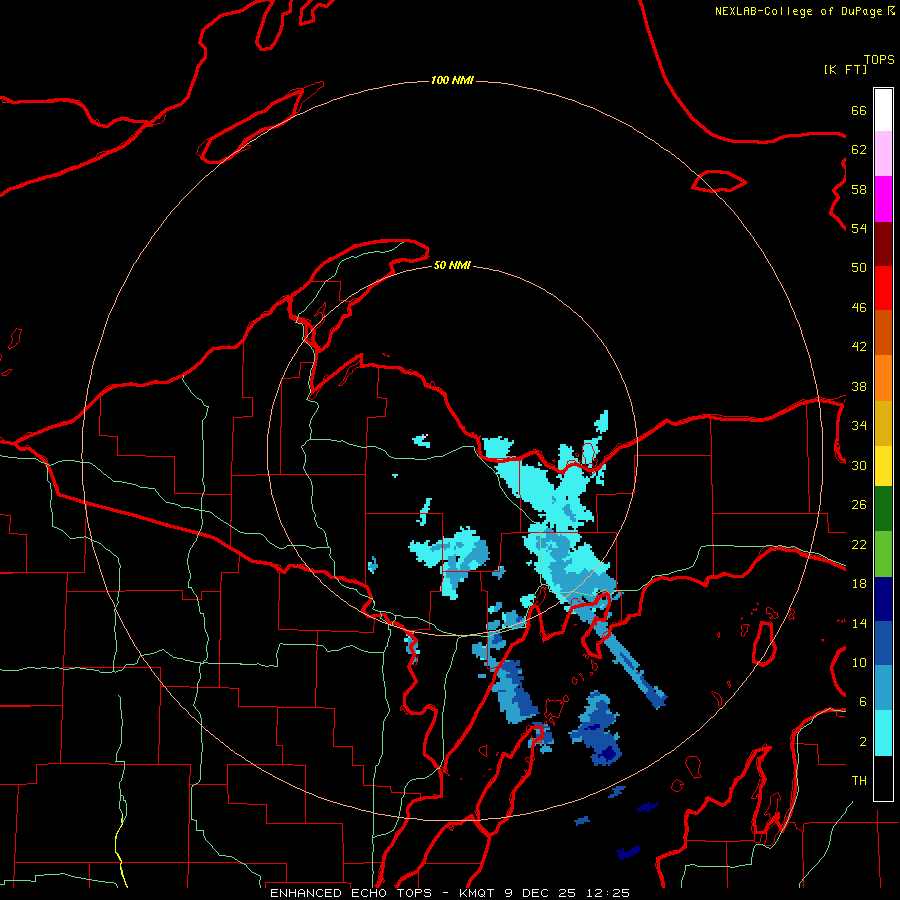Click the '6' legend value label
This screenshot has height=900, width=900.
click(863, 702)
